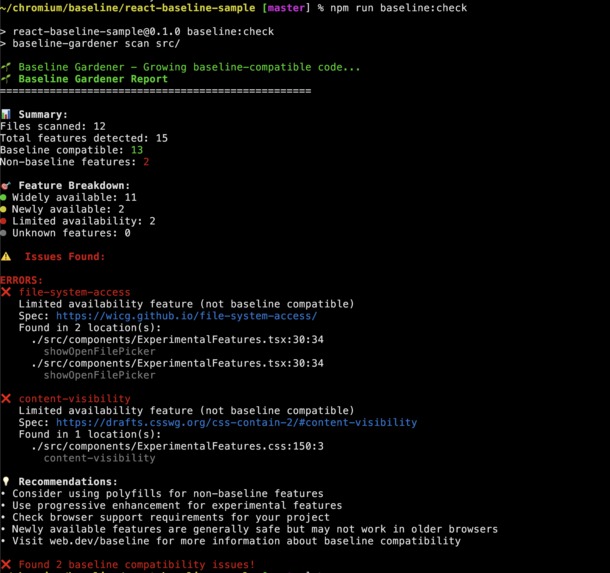Click the second ExperimentalFeatures.tsx:30:34 path
Screen dimensions: 610x573
177,363
